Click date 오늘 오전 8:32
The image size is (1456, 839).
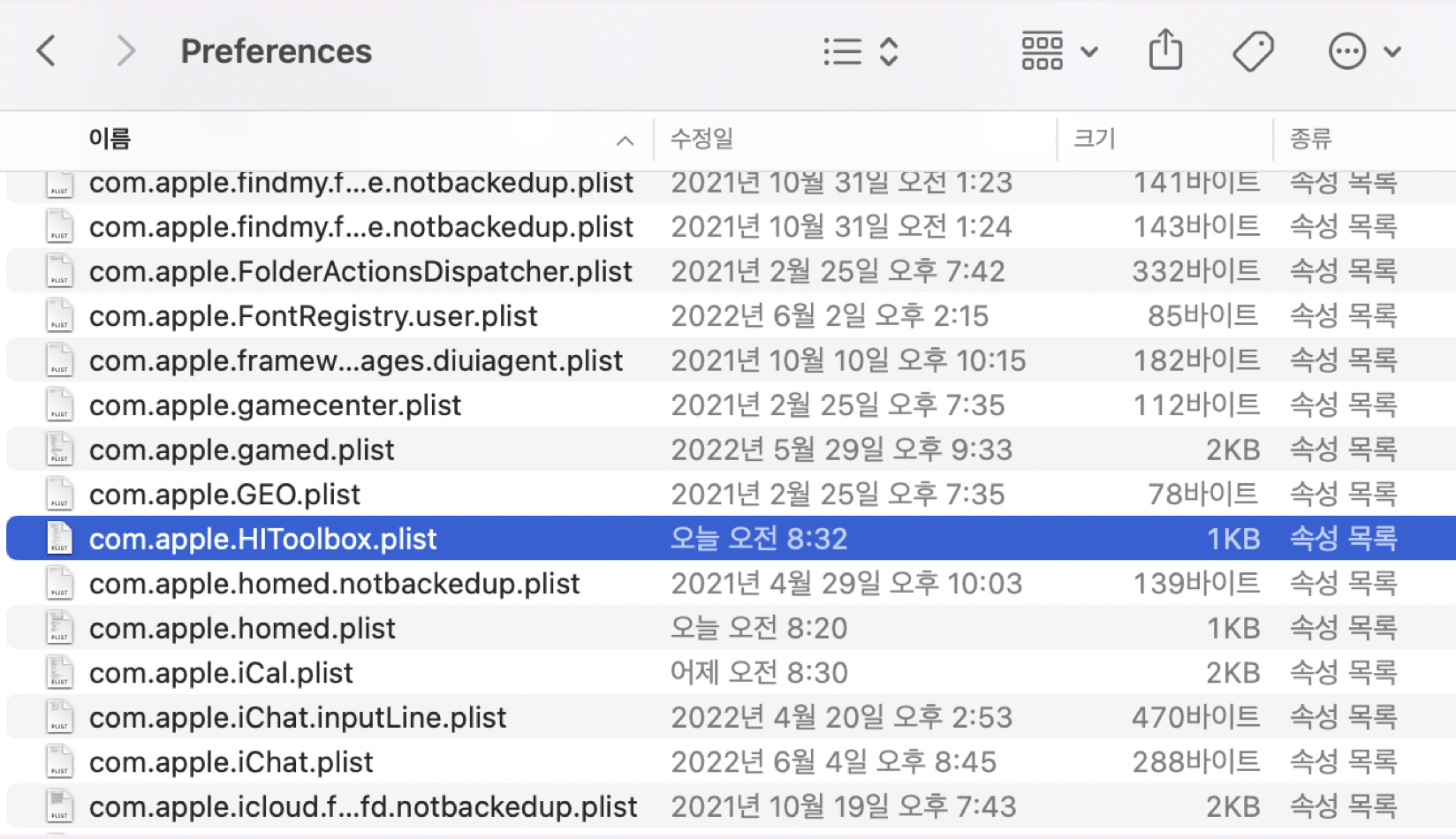759,539
